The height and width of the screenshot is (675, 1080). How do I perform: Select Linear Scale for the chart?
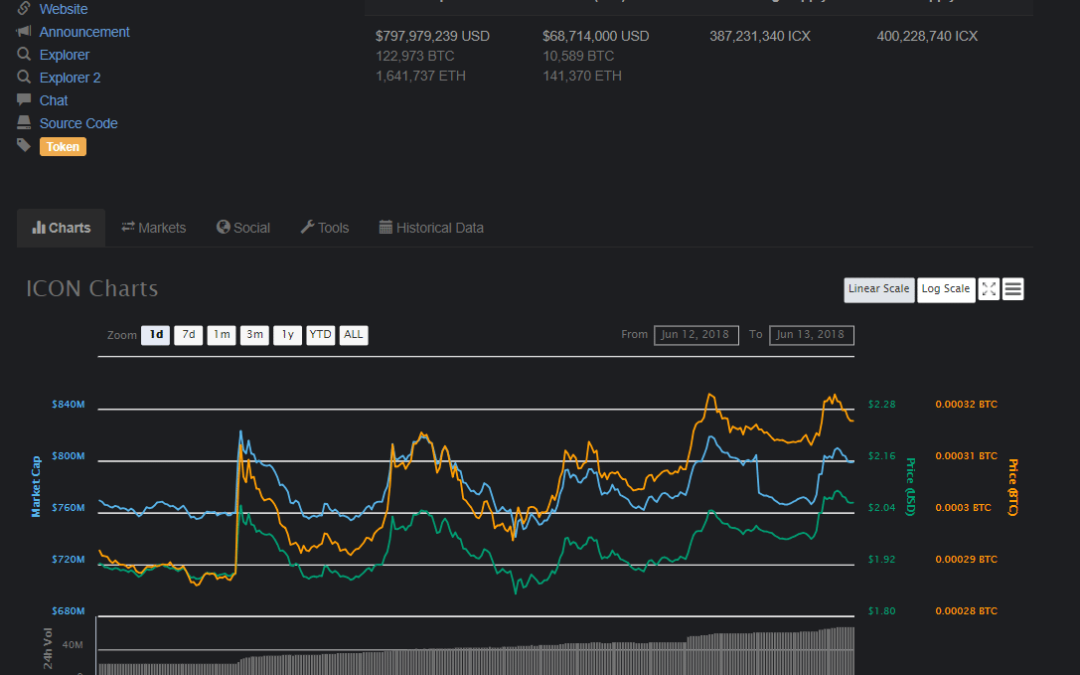[879, 289]
